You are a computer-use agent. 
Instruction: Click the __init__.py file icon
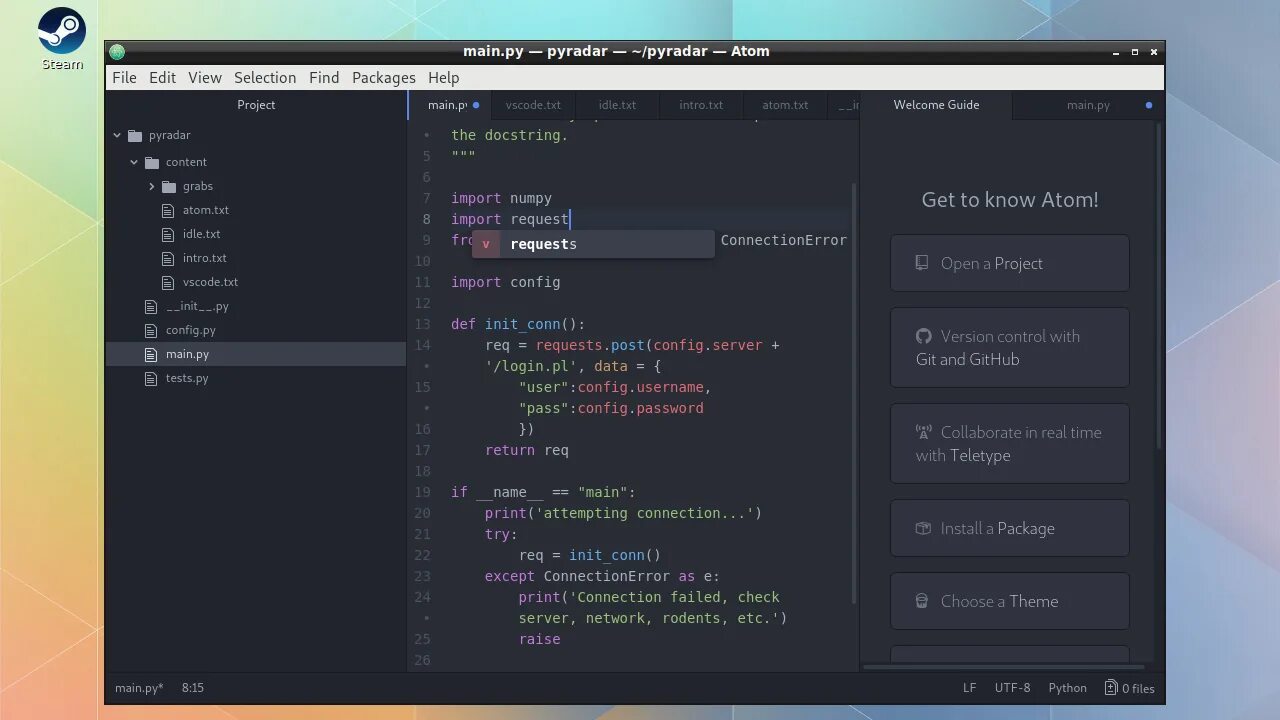coord(152,306)
